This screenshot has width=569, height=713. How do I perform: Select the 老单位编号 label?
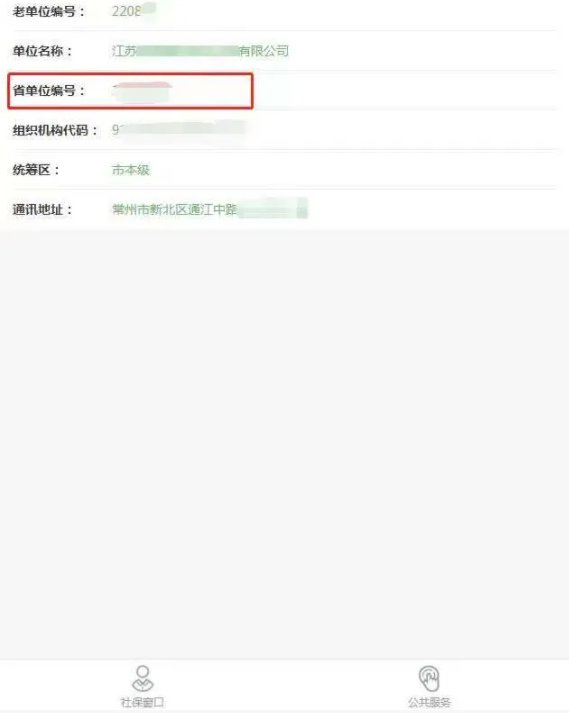coord(49,11)
